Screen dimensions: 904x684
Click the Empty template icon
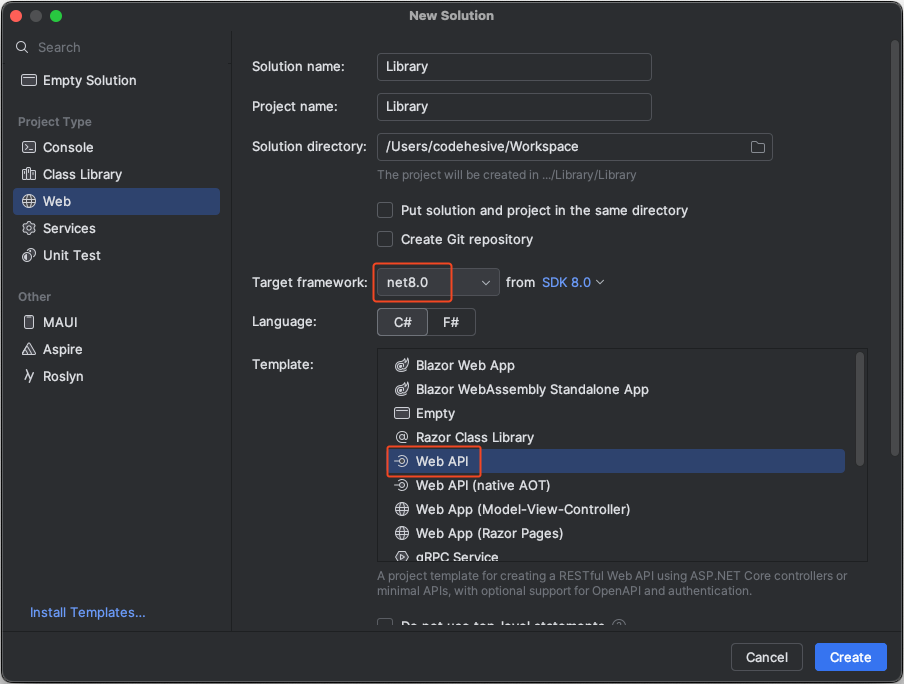402,413
